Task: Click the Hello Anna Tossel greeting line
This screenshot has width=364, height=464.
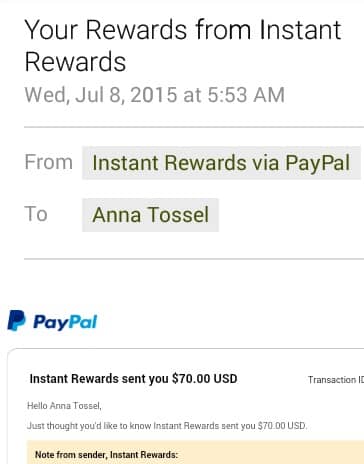Action: (x=64, y=406)
